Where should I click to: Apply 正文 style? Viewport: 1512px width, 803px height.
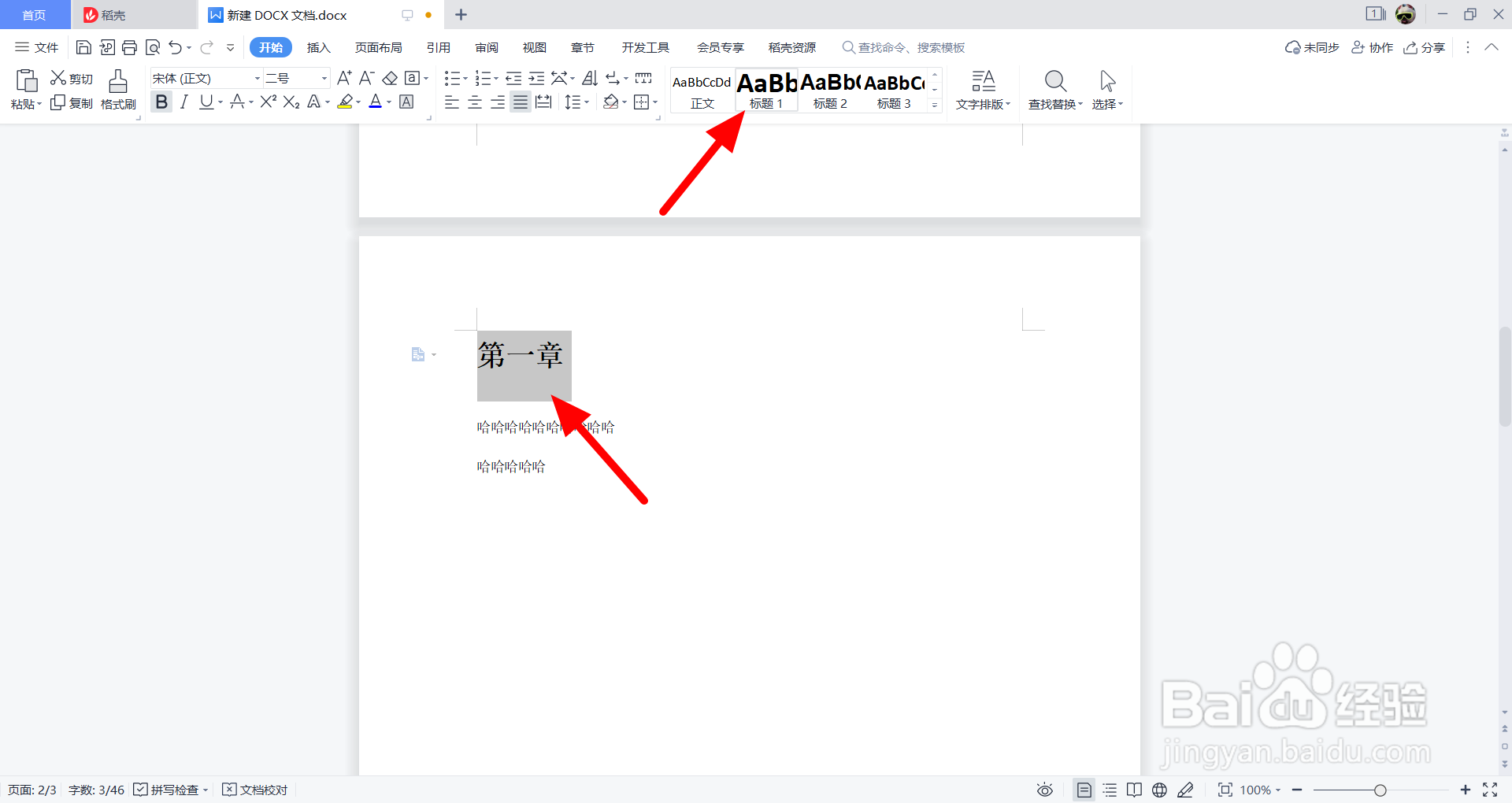click(702, 91)
